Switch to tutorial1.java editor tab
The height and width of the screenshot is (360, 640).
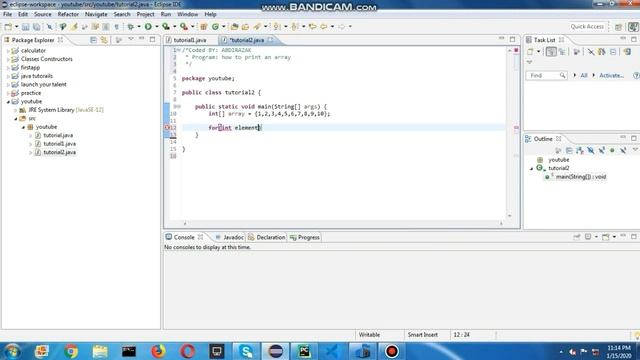tap(190, 40)
